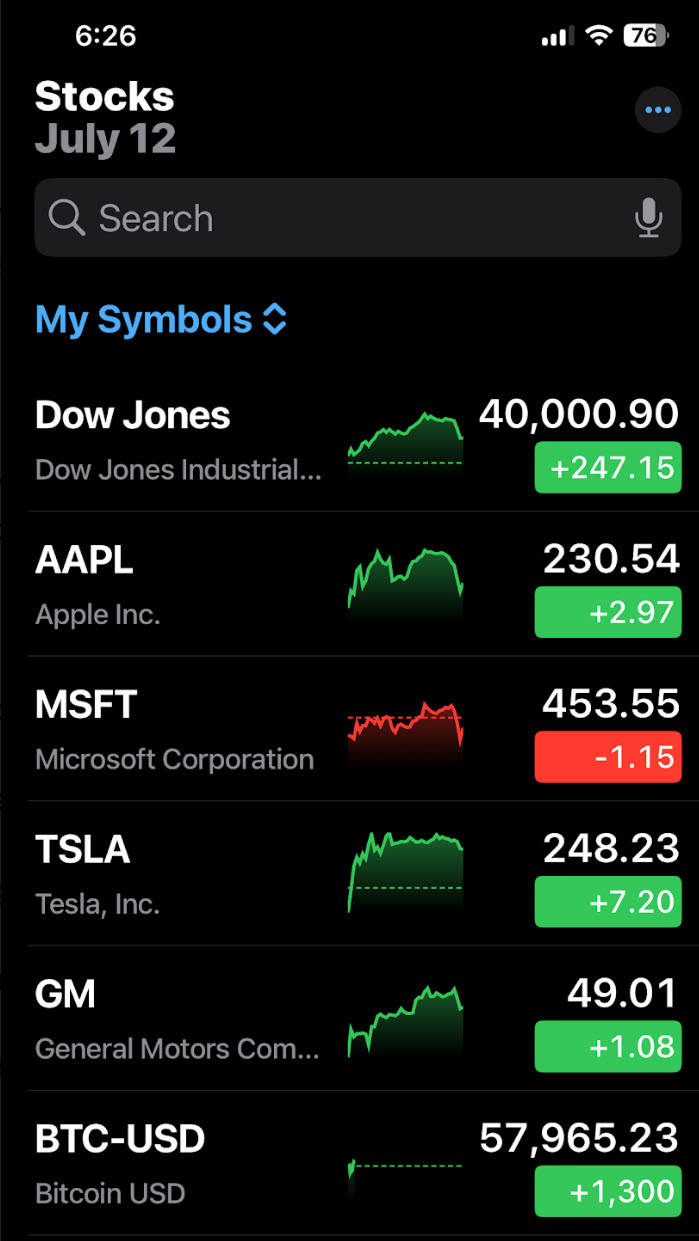Screen dimensions: 699x1241
Task: Tap the Wi-Fi status icon
Action: click(599, 36)
